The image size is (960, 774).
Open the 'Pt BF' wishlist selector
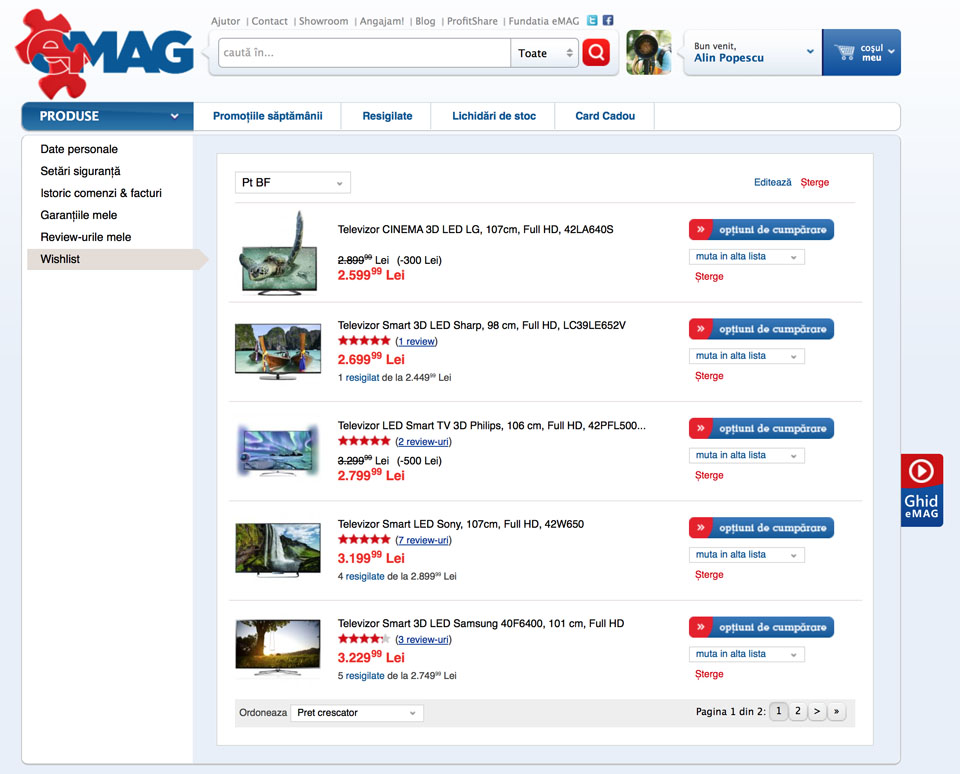click(293, 183)
